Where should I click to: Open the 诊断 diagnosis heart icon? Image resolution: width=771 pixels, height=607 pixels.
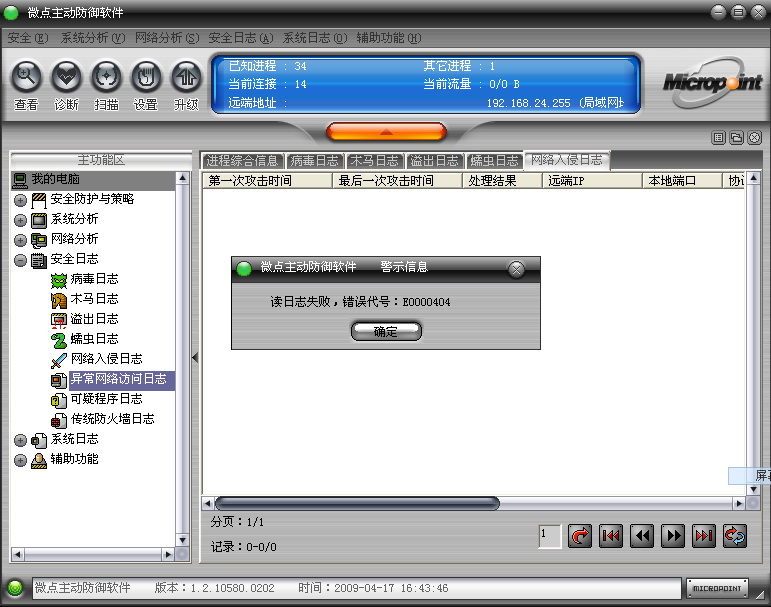pyautogui.click(x=66, y=77)
